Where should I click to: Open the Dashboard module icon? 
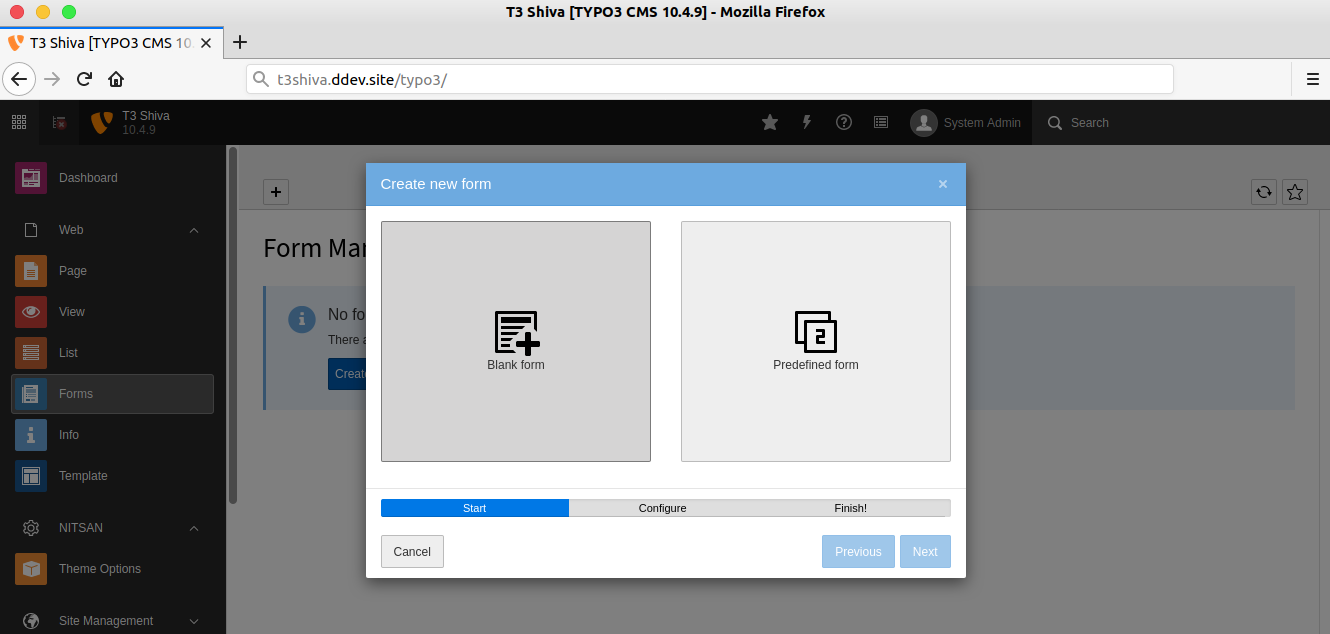point(31,177)
